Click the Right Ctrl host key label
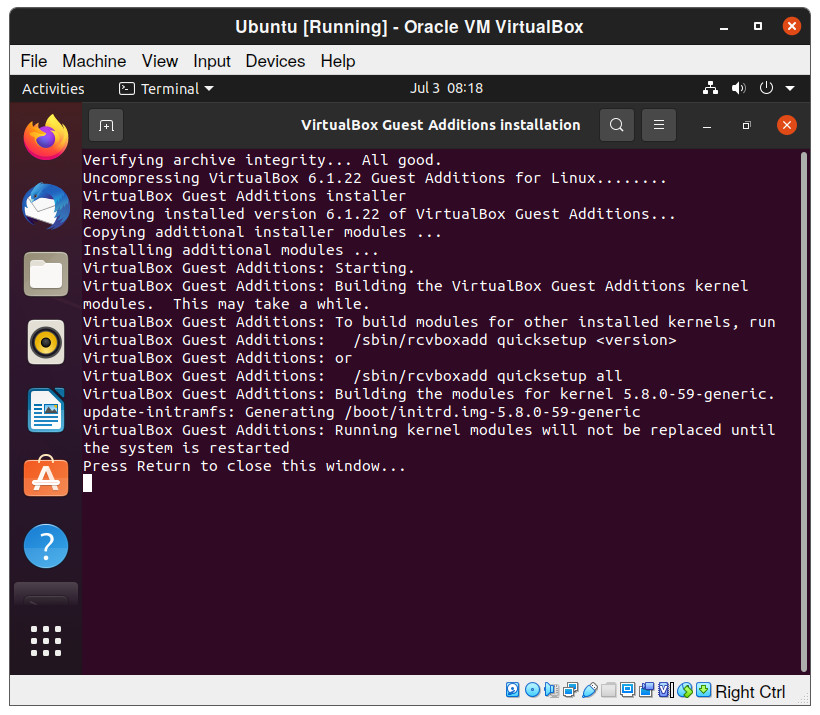 tap(750, 691)
